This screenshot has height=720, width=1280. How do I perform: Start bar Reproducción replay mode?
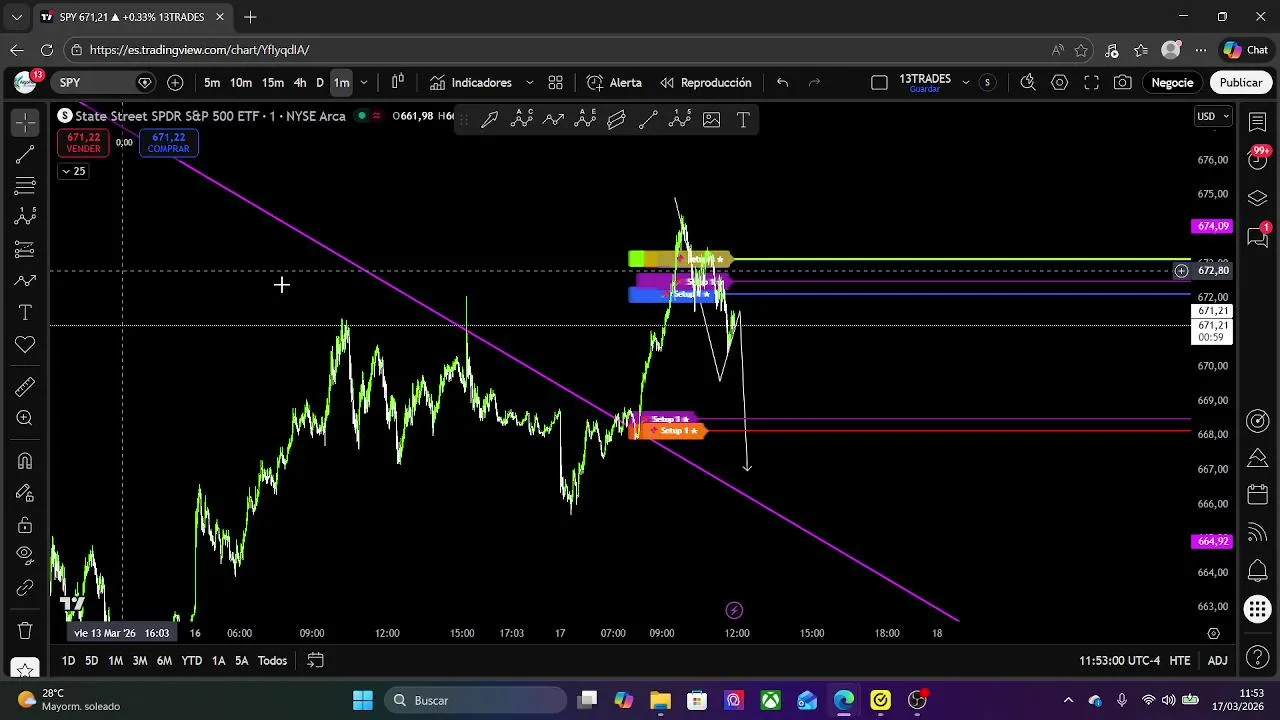tap(706, 83)
